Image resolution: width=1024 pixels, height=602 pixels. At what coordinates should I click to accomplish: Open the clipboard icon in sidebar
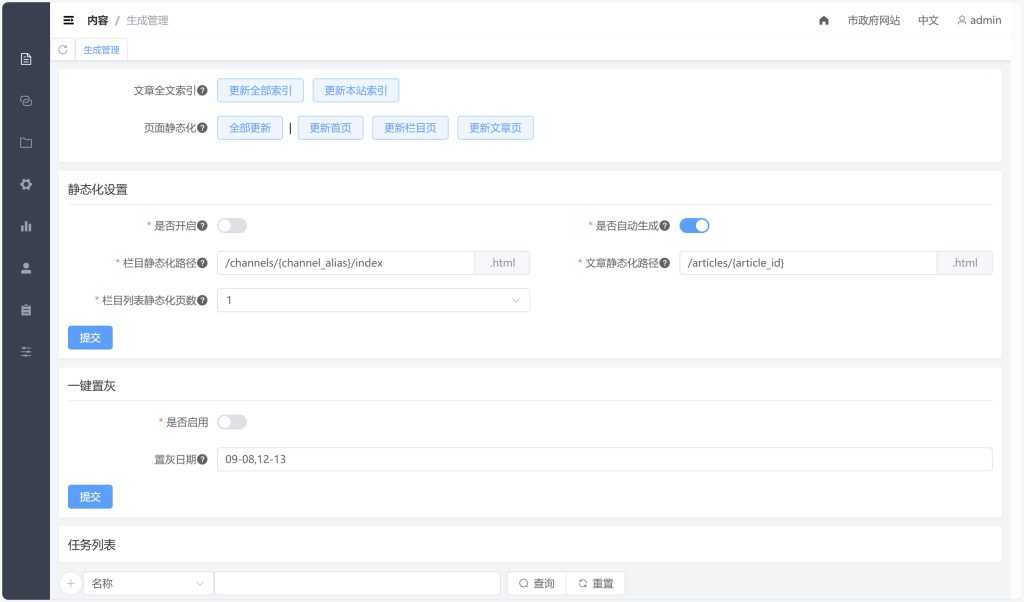(x=26, y=310)
